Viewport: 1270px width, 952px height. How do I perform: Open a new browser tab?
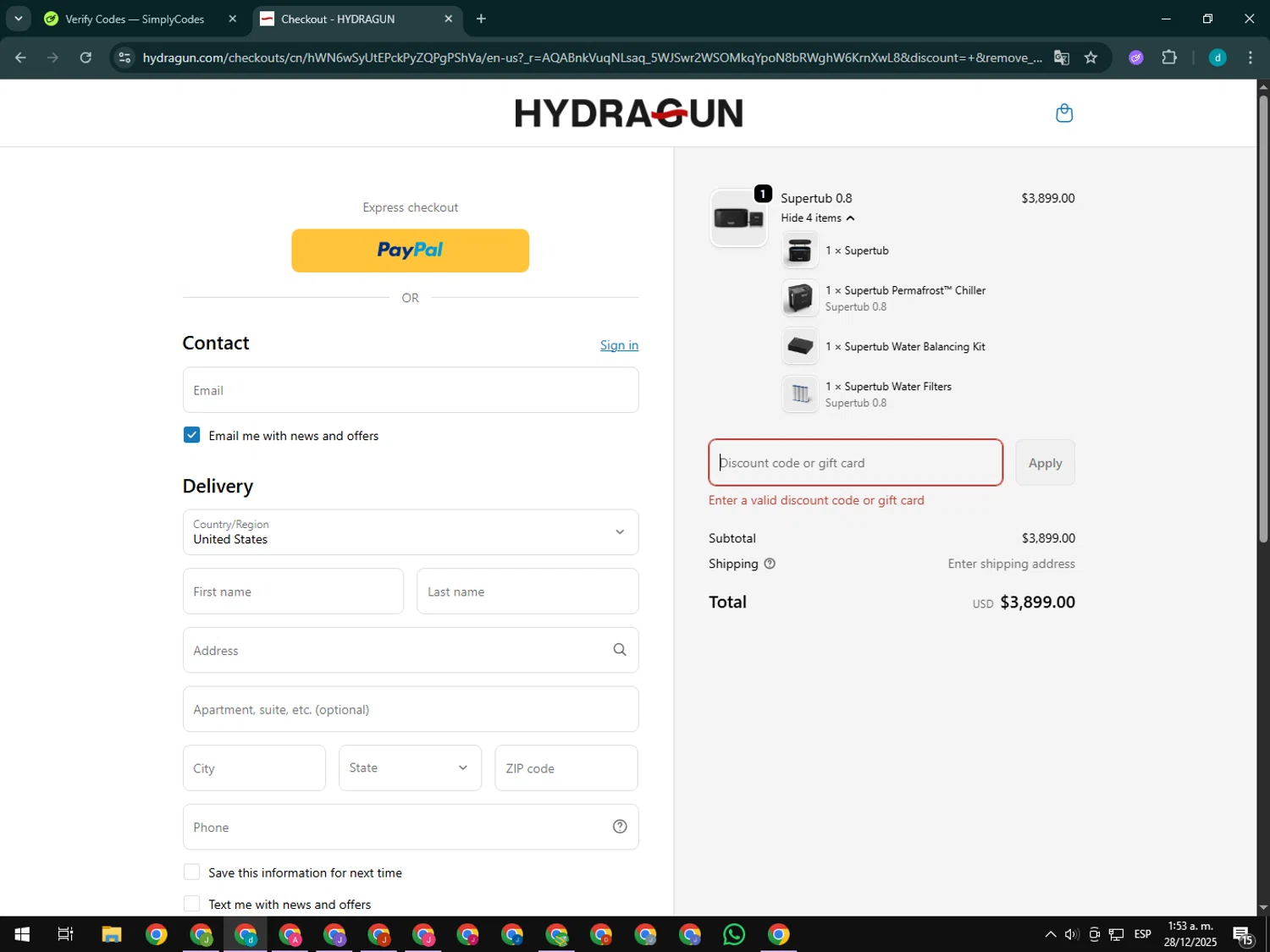pos(481,19)
